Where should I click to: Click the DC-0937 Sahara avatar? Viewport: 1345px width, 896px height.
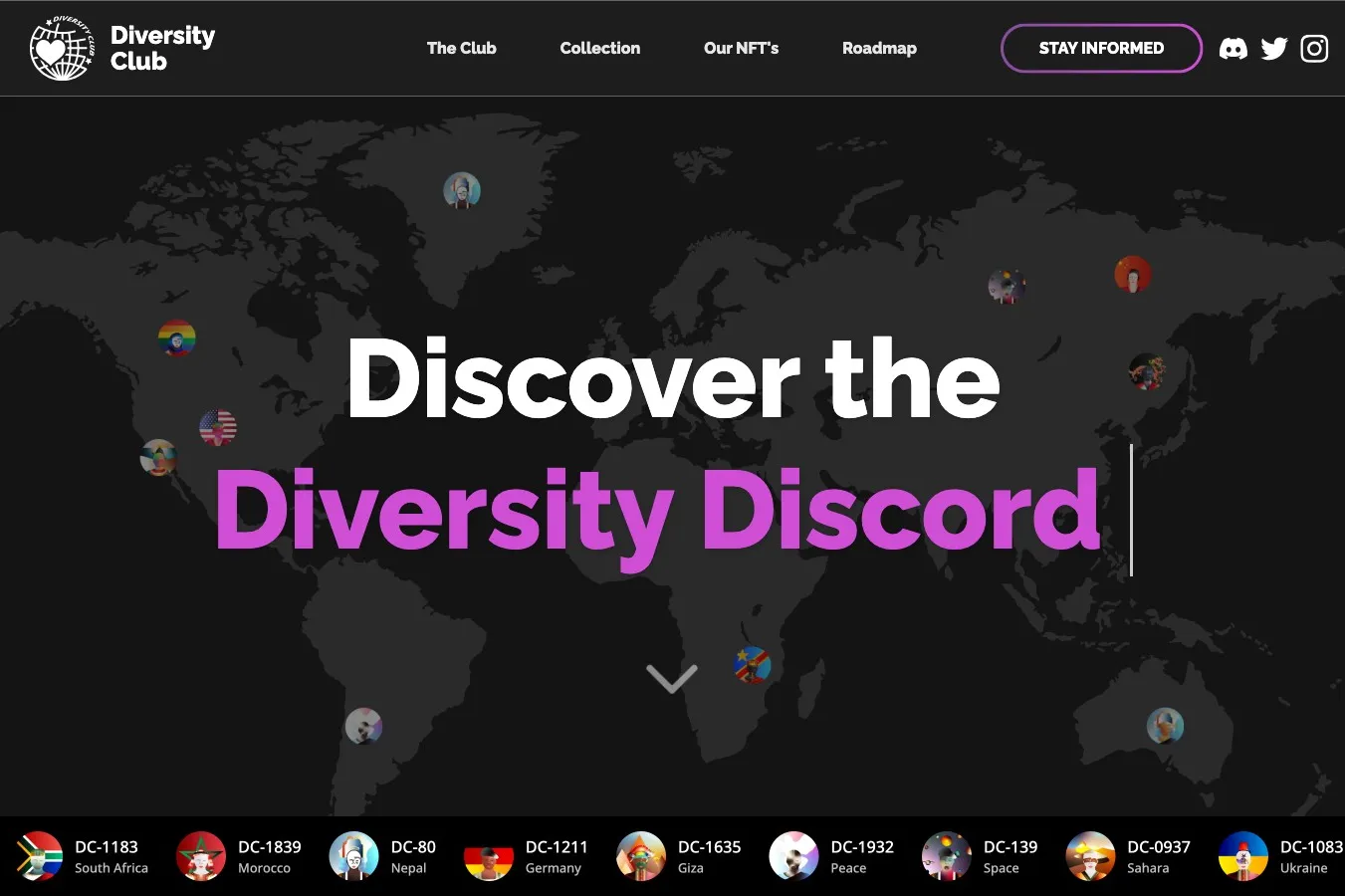1090,856
